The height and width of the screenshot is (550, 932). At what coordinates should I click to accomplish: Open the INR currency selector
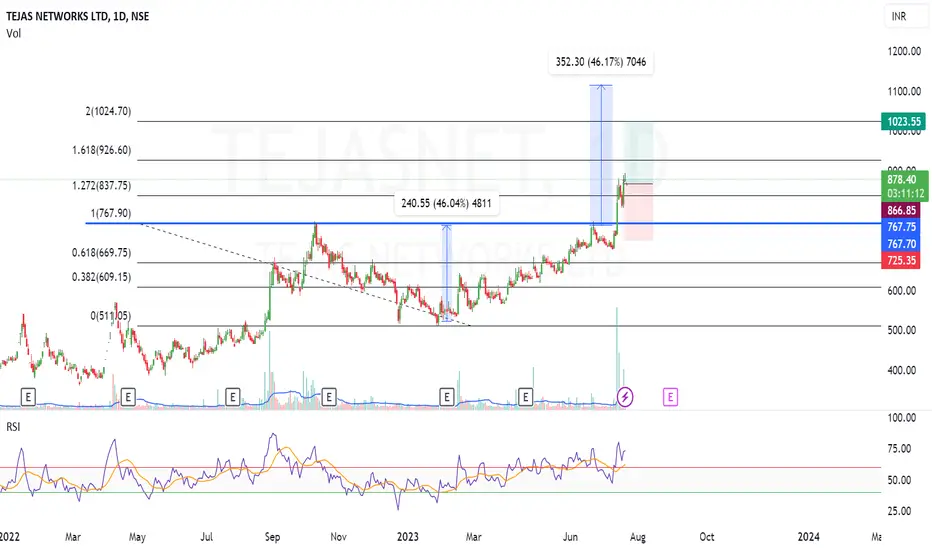[905, 16]
